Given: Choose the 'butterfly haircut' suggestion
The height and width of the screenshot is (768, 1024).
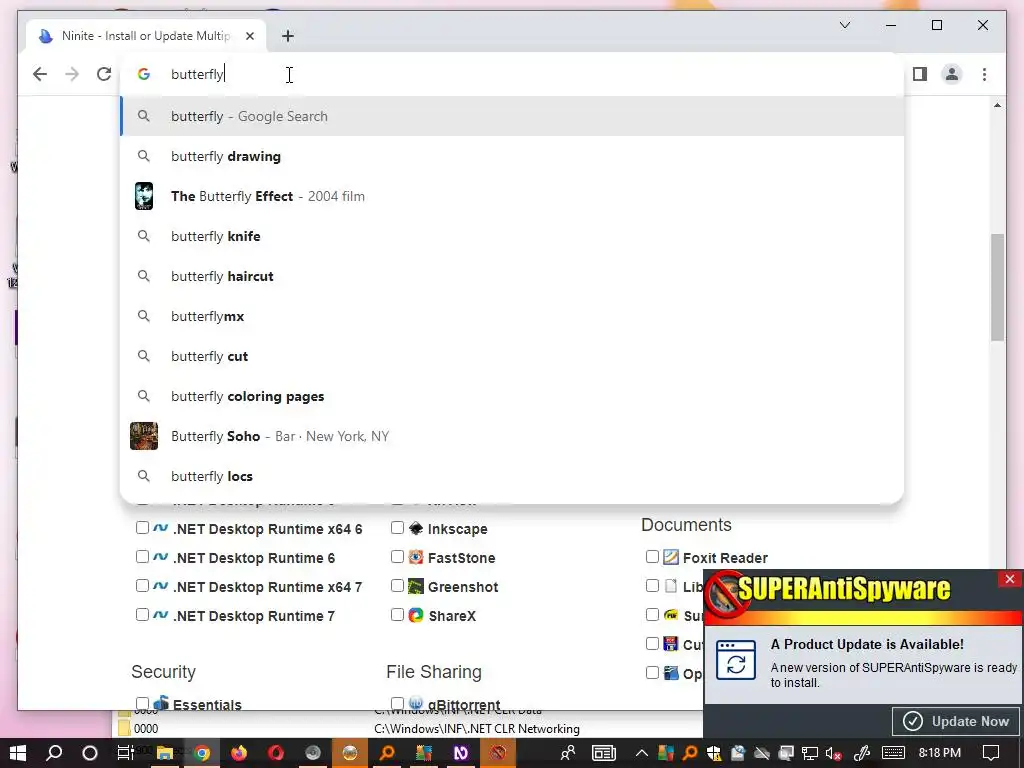Looking at the screenshot, I should (x=512, y=276).
